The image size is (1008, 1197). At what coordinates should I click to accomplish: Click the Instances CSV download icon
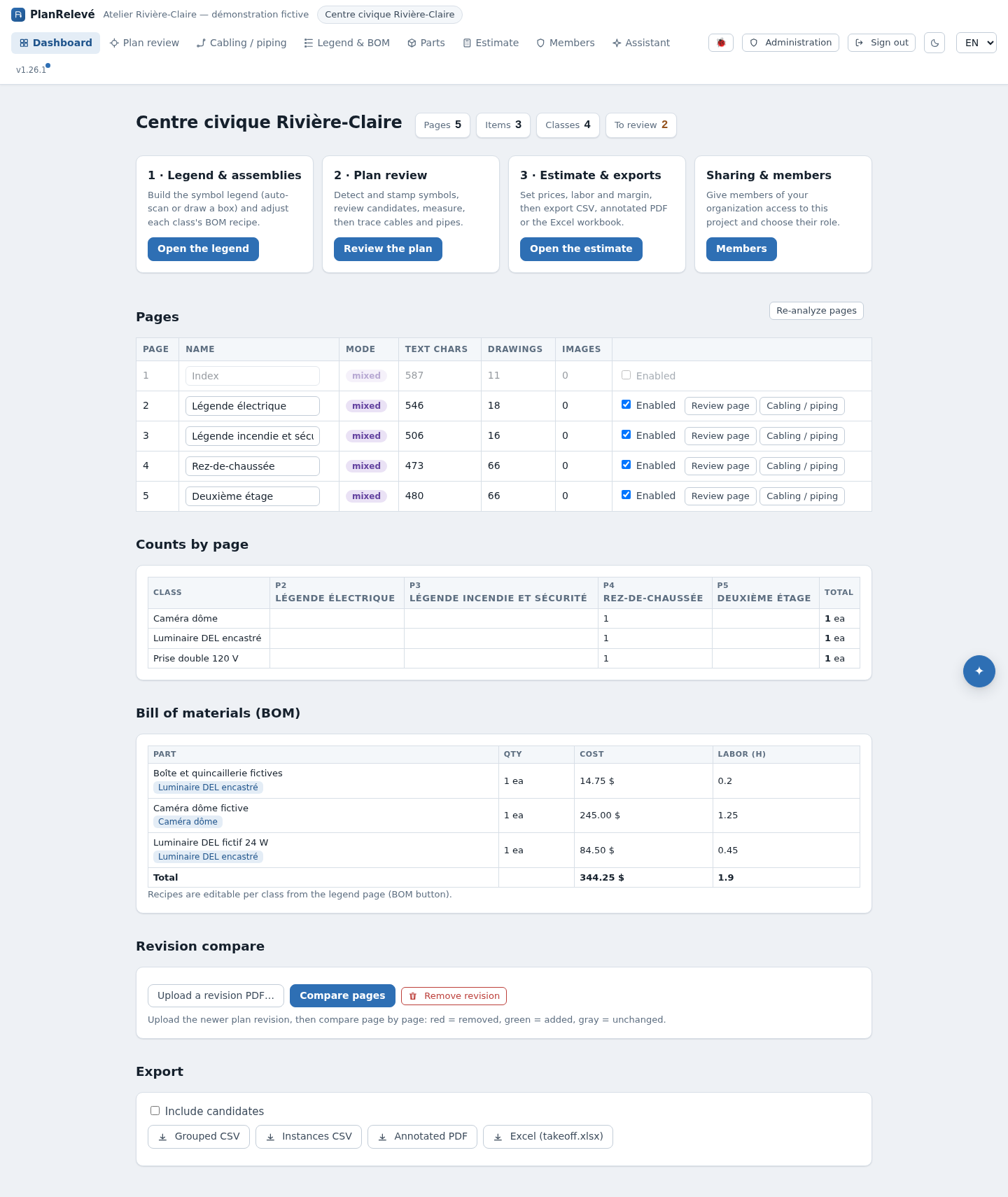point(270,1137)
